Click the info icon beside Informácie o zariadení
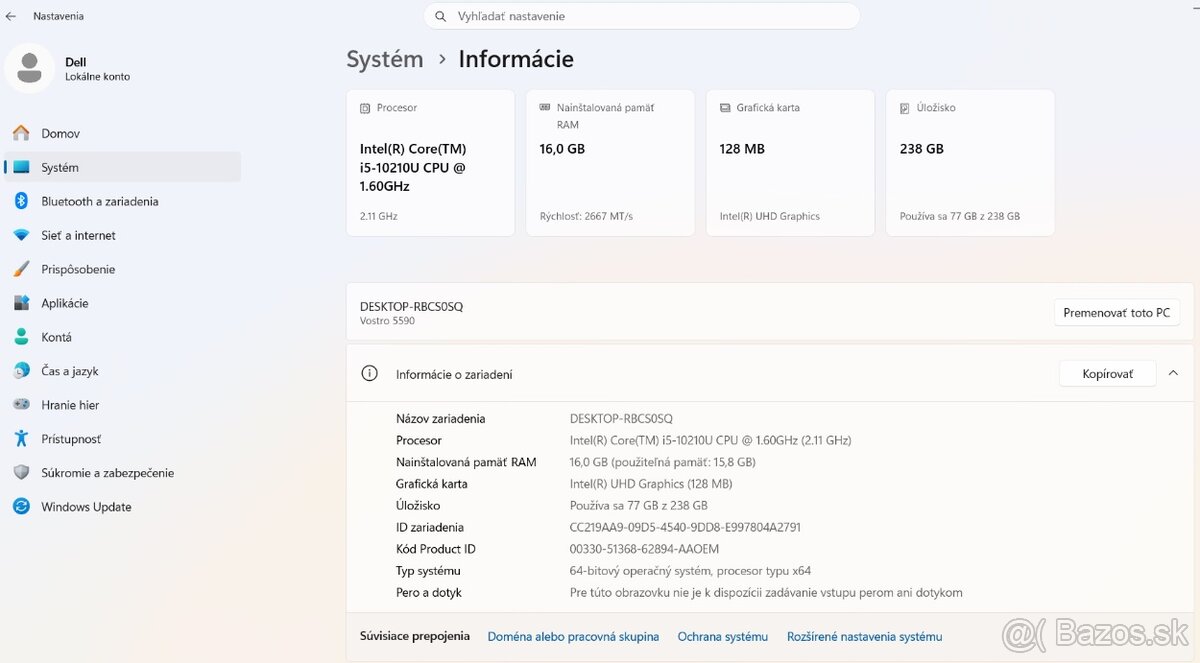The image size is (1200, 663). [370, 374]
